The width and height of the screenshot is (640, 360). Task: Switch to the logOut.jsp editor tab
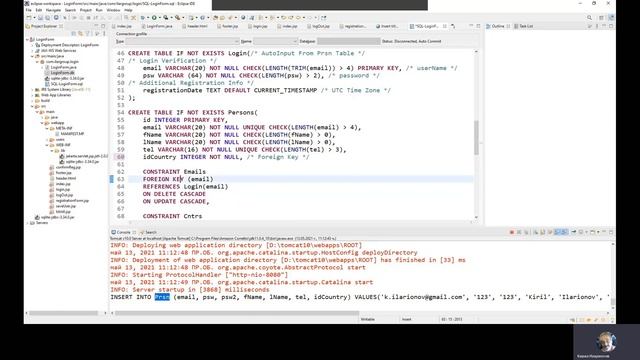[x=318, y=26]
